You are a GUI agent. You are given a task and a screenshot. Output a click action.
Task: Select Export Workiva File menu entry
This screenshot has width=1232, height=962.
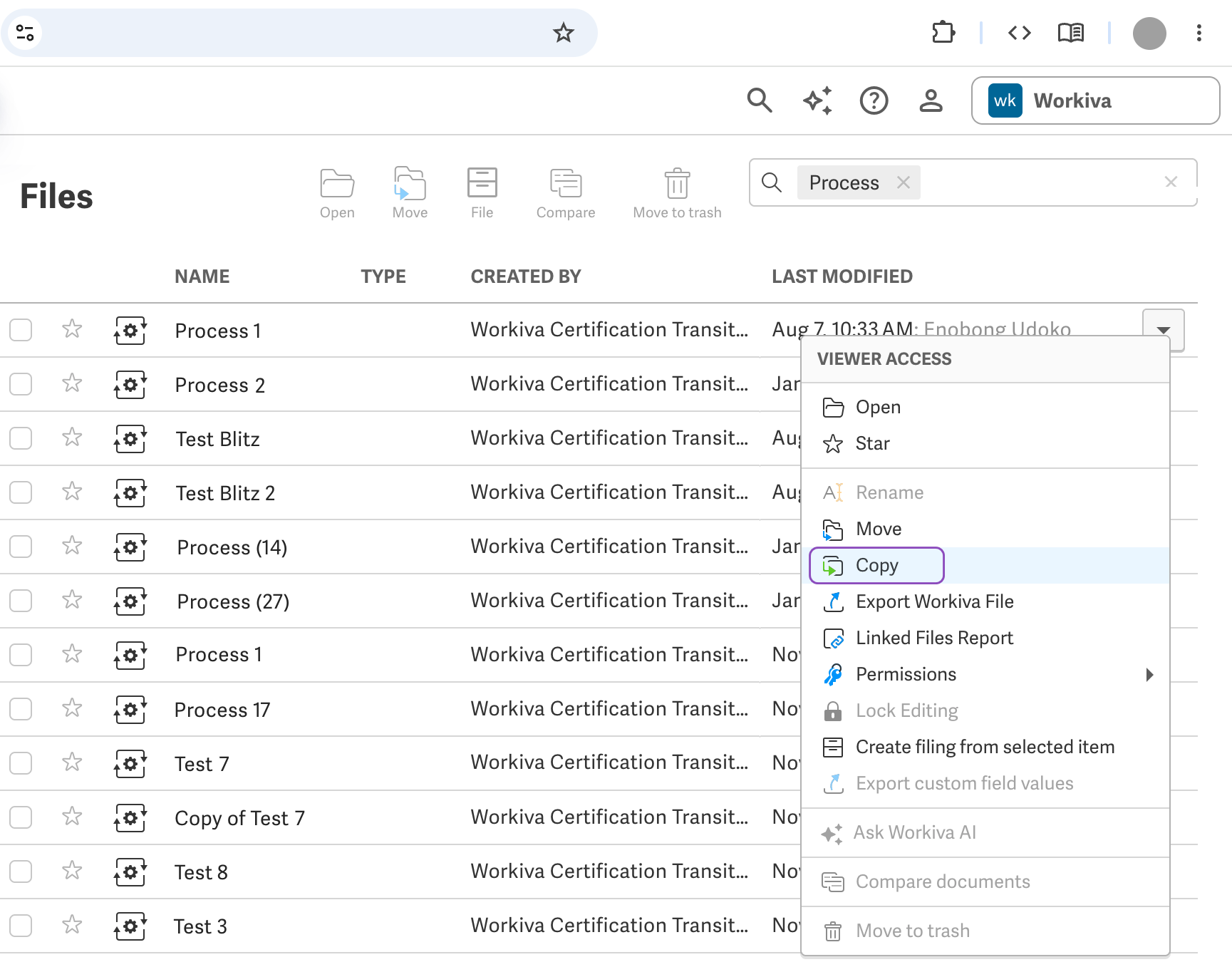pos(985,601)
